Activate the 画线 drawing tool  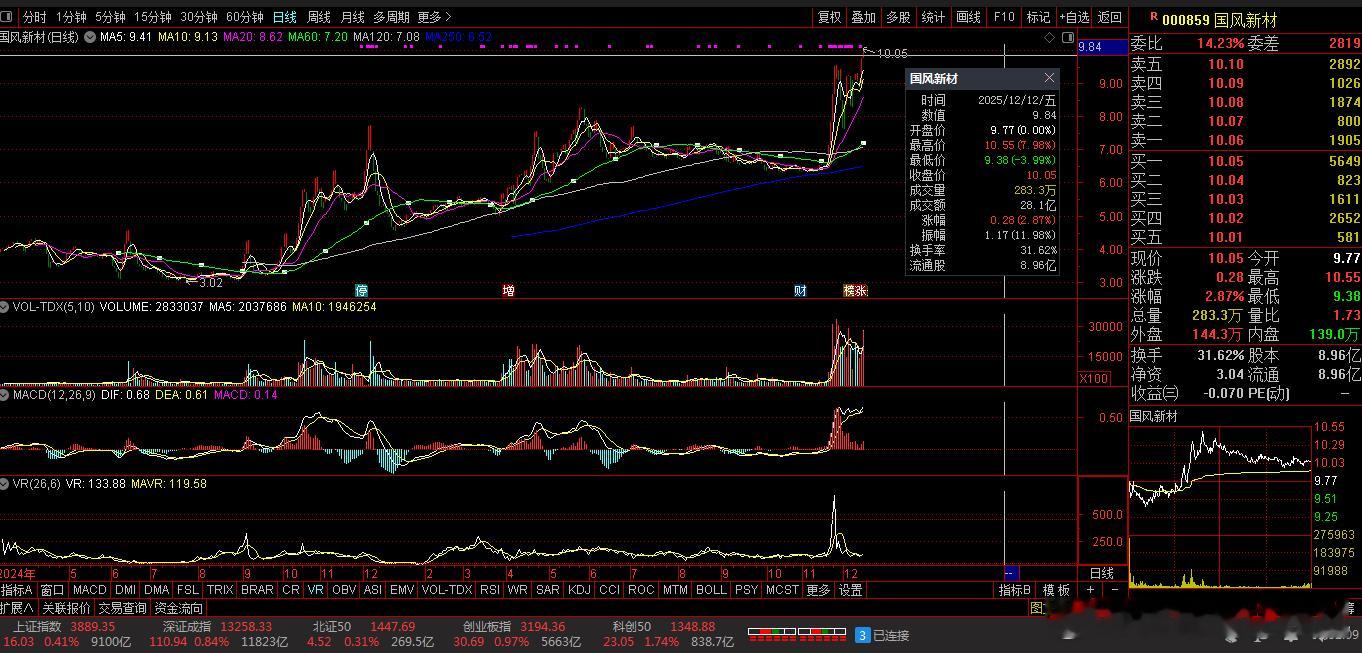[968, 17]
